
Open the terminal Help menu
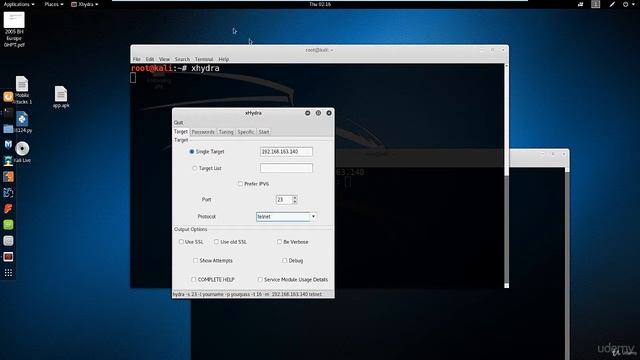point(223,59)
